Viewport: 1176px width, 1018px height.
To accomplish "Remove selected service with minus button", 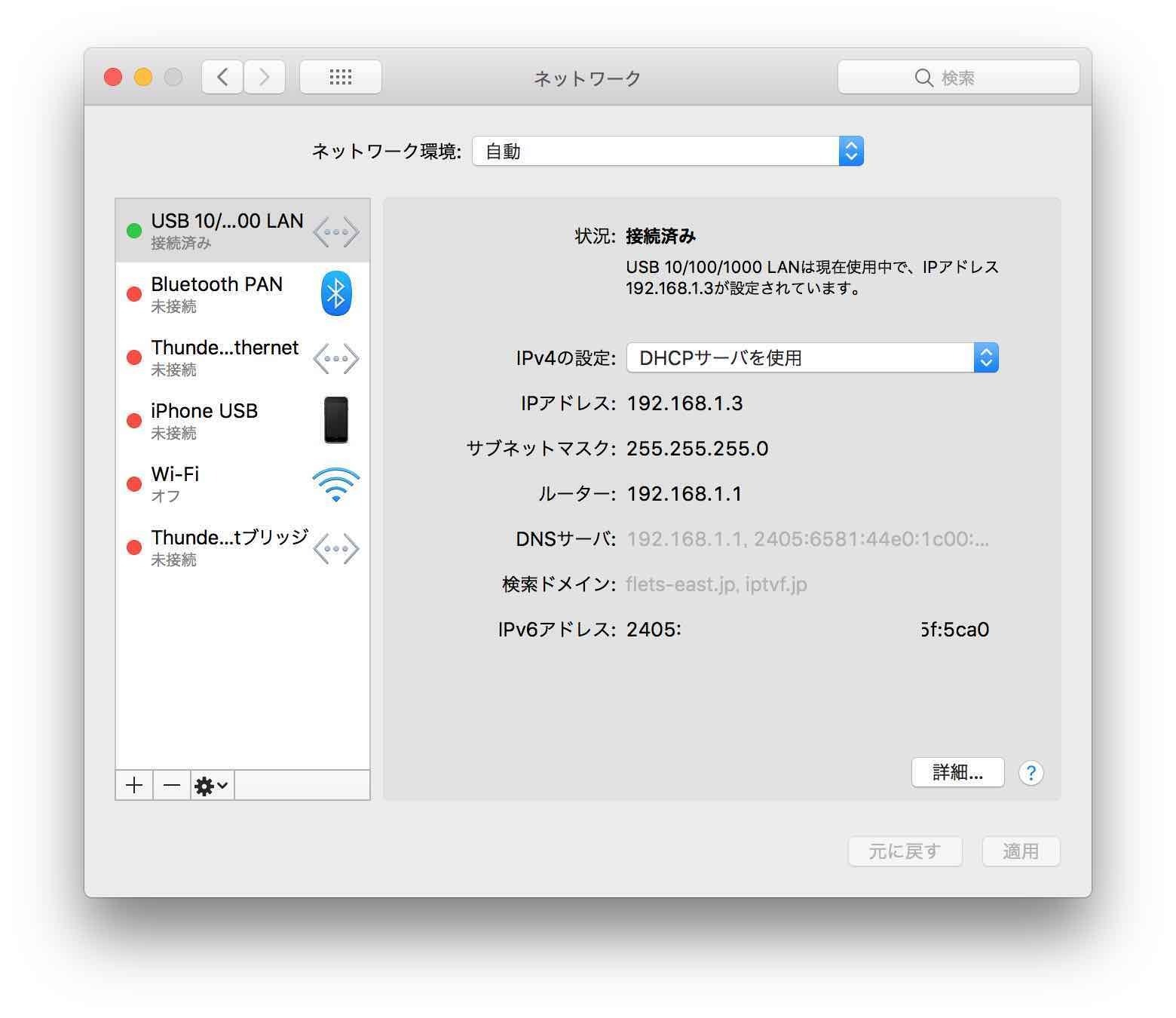I will [x=172, y=785].
